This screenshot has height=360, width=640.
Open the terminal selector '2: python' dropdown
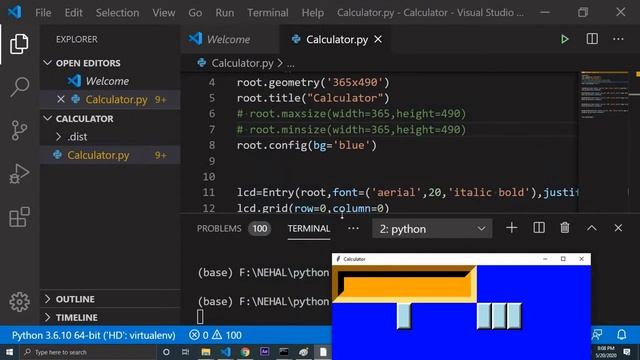pyautogui.click(x=432, y=229)
